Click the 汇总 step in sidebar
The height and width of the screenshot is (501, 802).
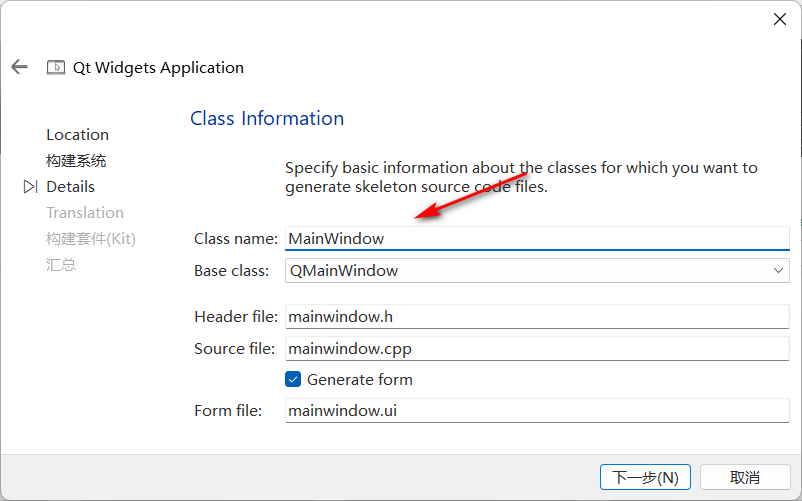pyautogui.click(x=61, y=265)
